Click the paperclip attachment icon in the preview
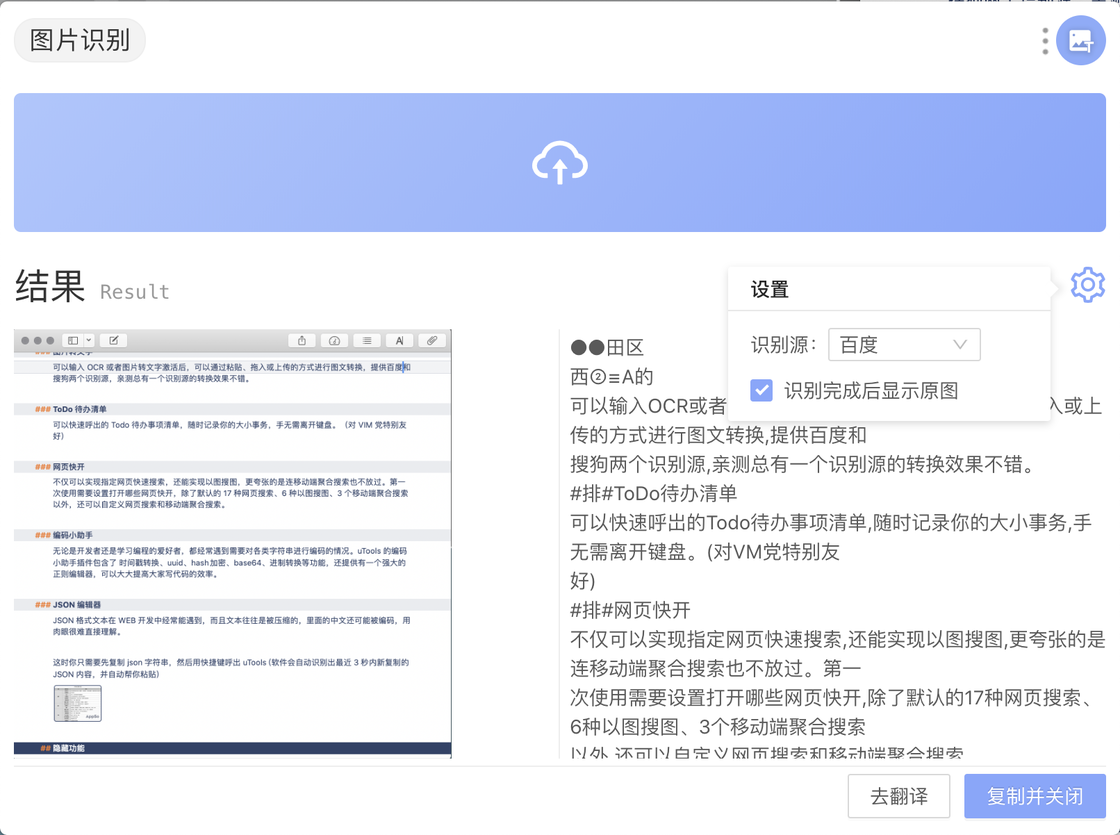This screenshot has height=835, width=1120. click(x=432, y=340)
